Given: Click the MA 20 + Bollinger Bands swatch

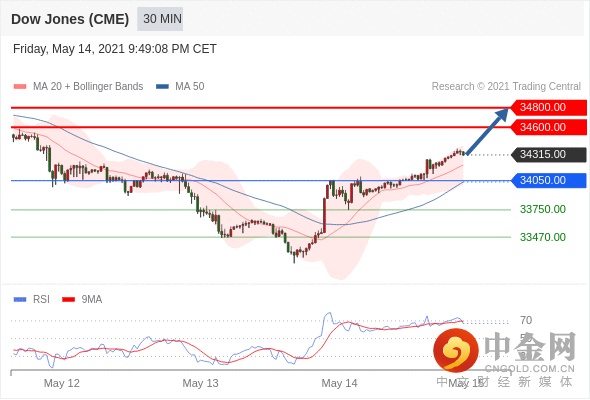Looking at the screenshot, I should tap(20, 87).
